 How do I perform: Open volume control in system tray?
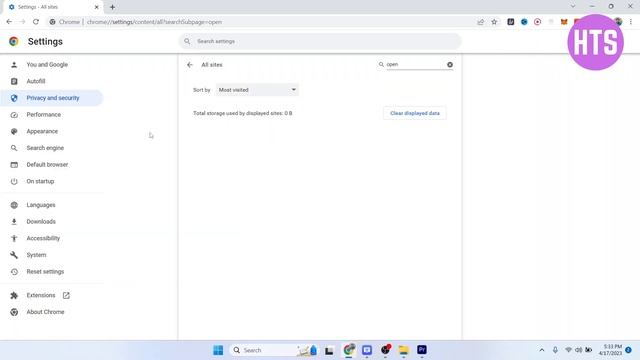578,350
